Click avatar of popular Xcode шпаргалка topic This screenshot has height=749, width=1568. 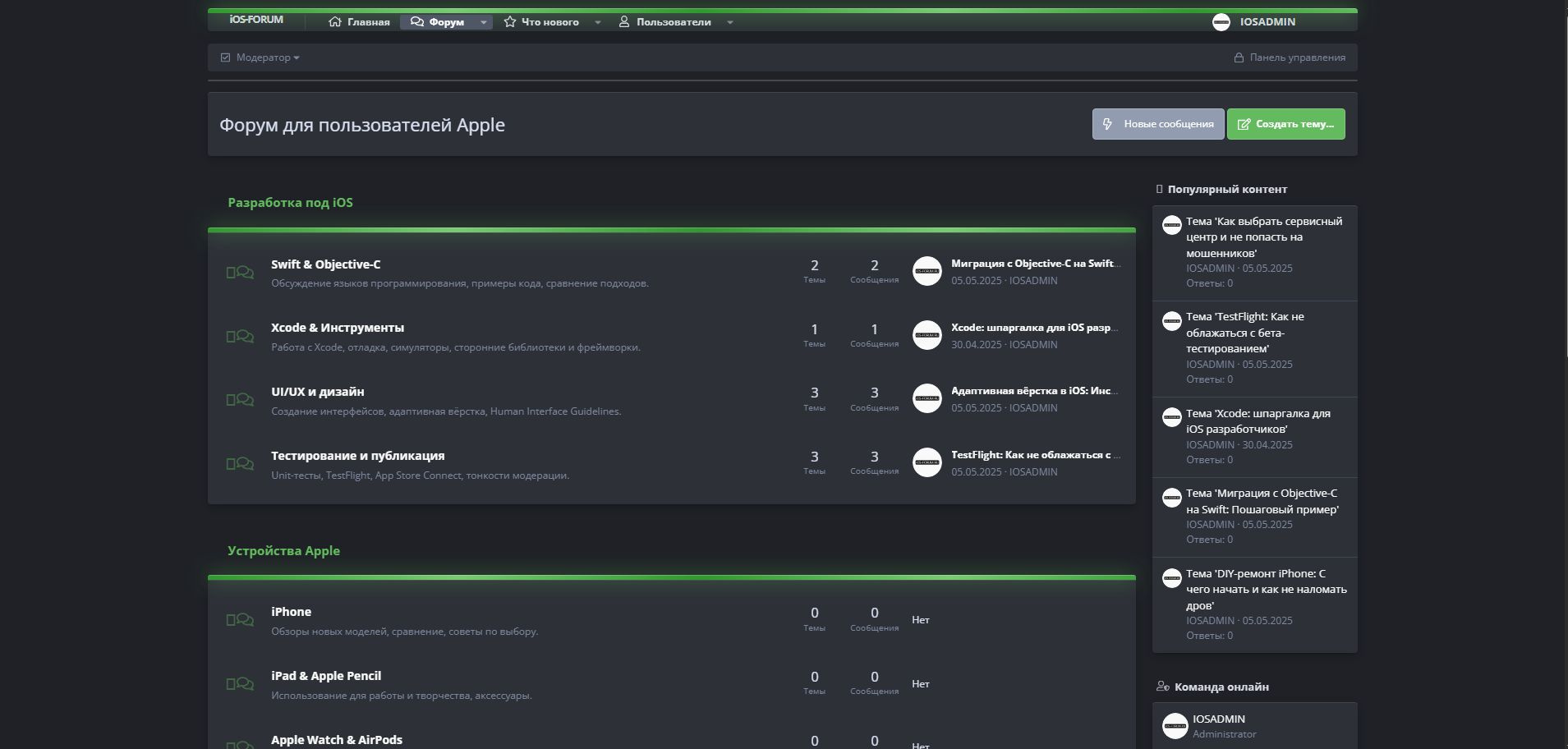pos(1172,417)
